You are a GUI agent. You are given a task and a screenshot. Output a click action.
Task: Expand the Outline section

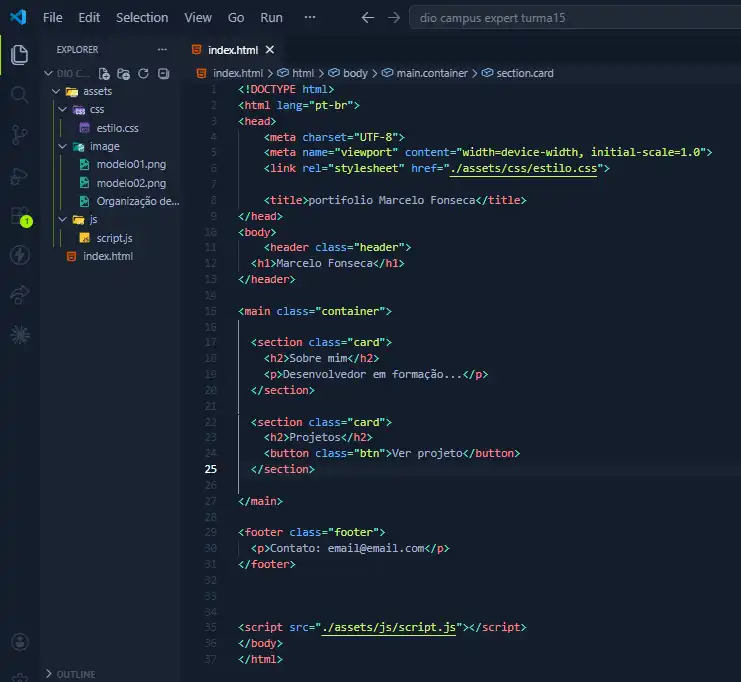coord(75,674)
